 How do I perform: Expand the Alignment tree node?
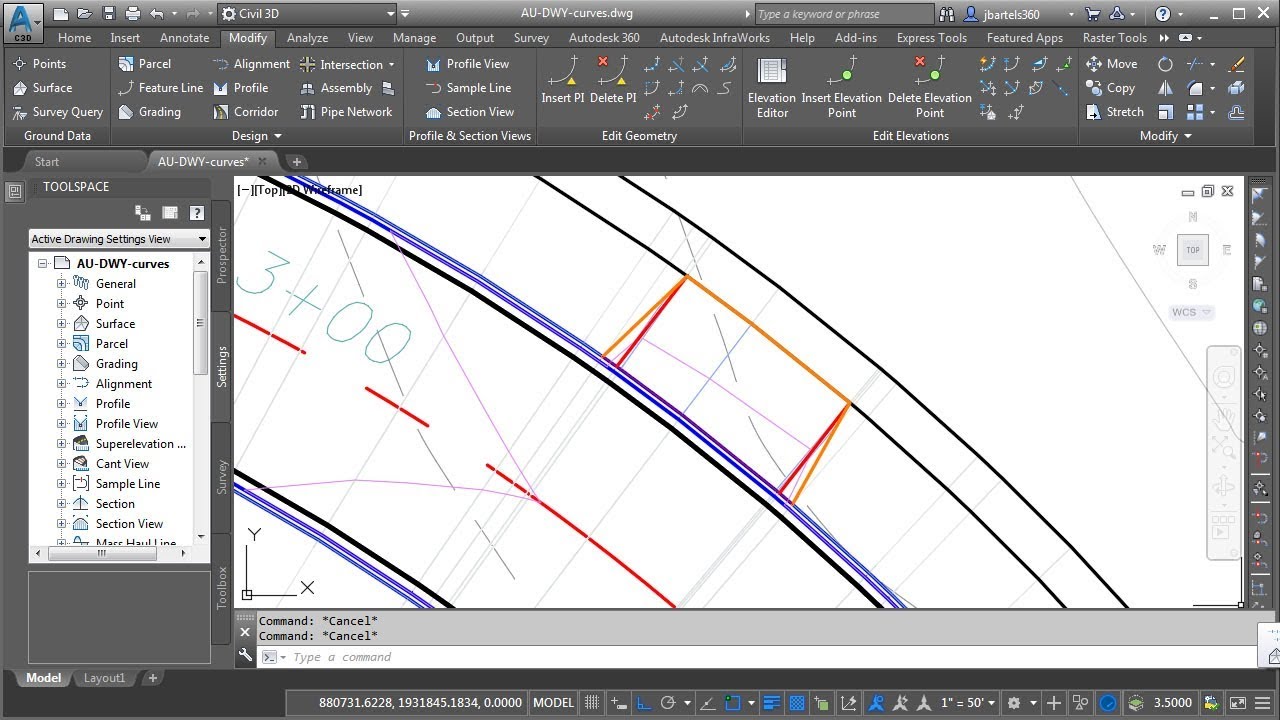point(62,384)
